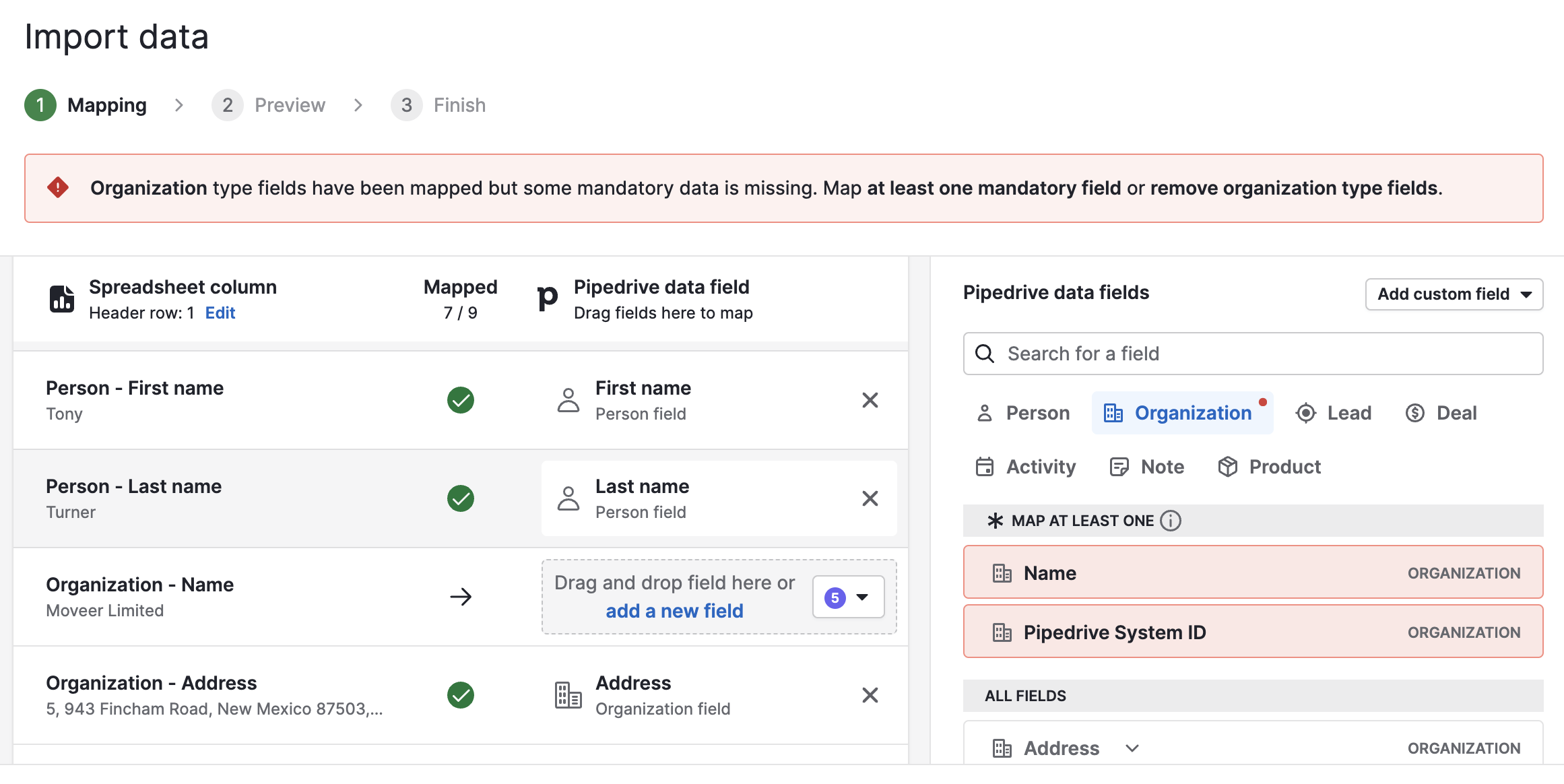Click inside the Search for a field box
Screen dimensions: 1564x784
click(x=1253, y=353)
